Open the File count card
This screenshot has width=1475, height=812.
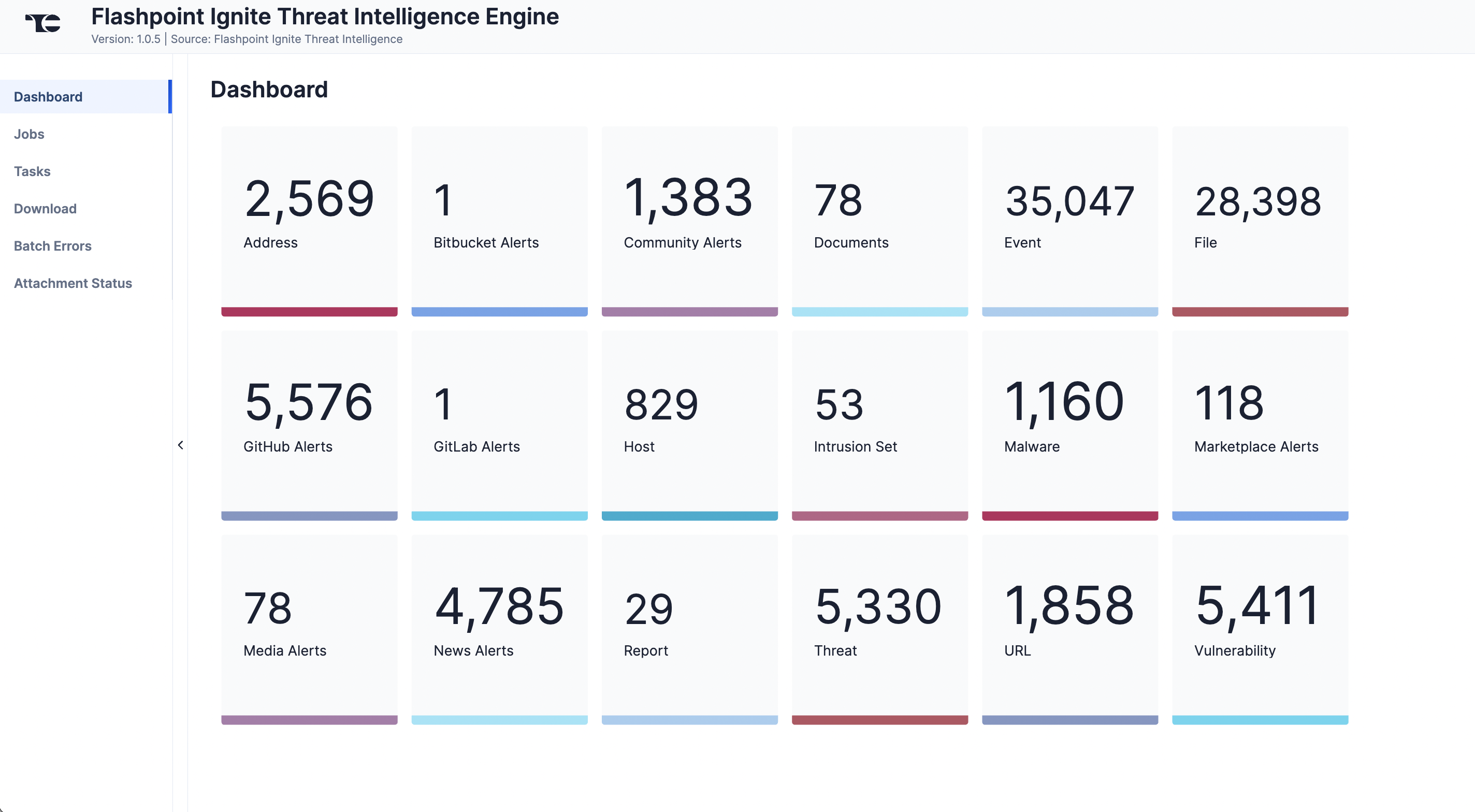(1260, 221)
